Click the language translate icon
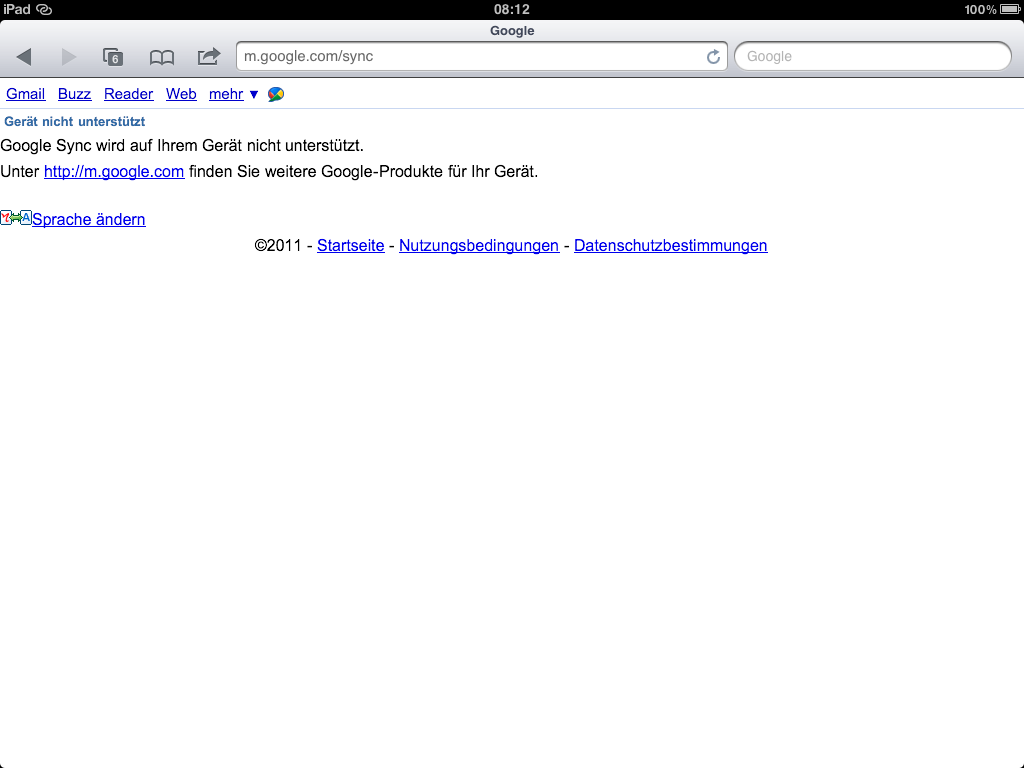Screen dimensions: 1024x768 pos(16,218)
